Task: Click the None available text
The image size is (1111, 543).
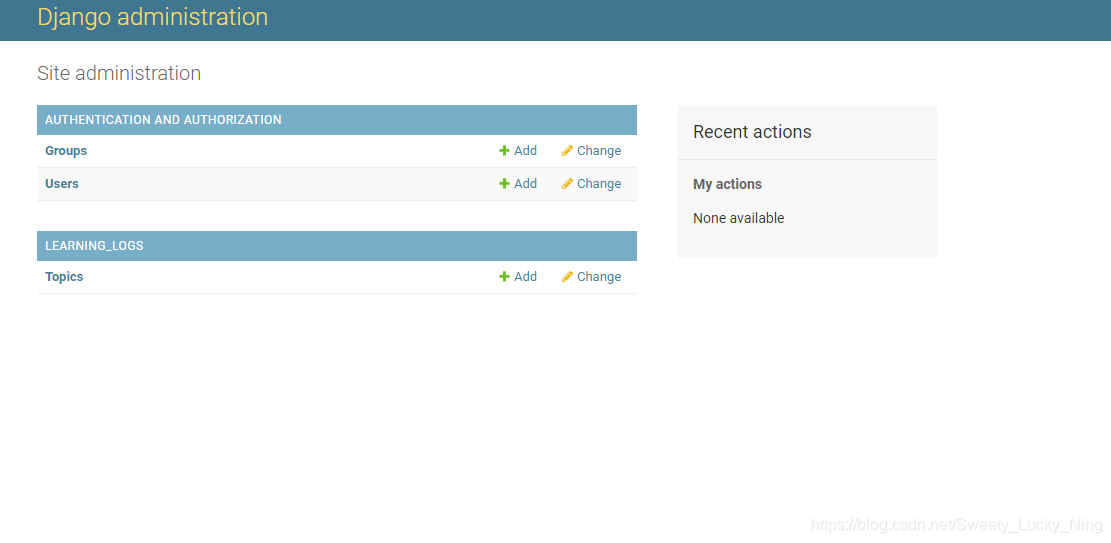Action: click(738, 218)
